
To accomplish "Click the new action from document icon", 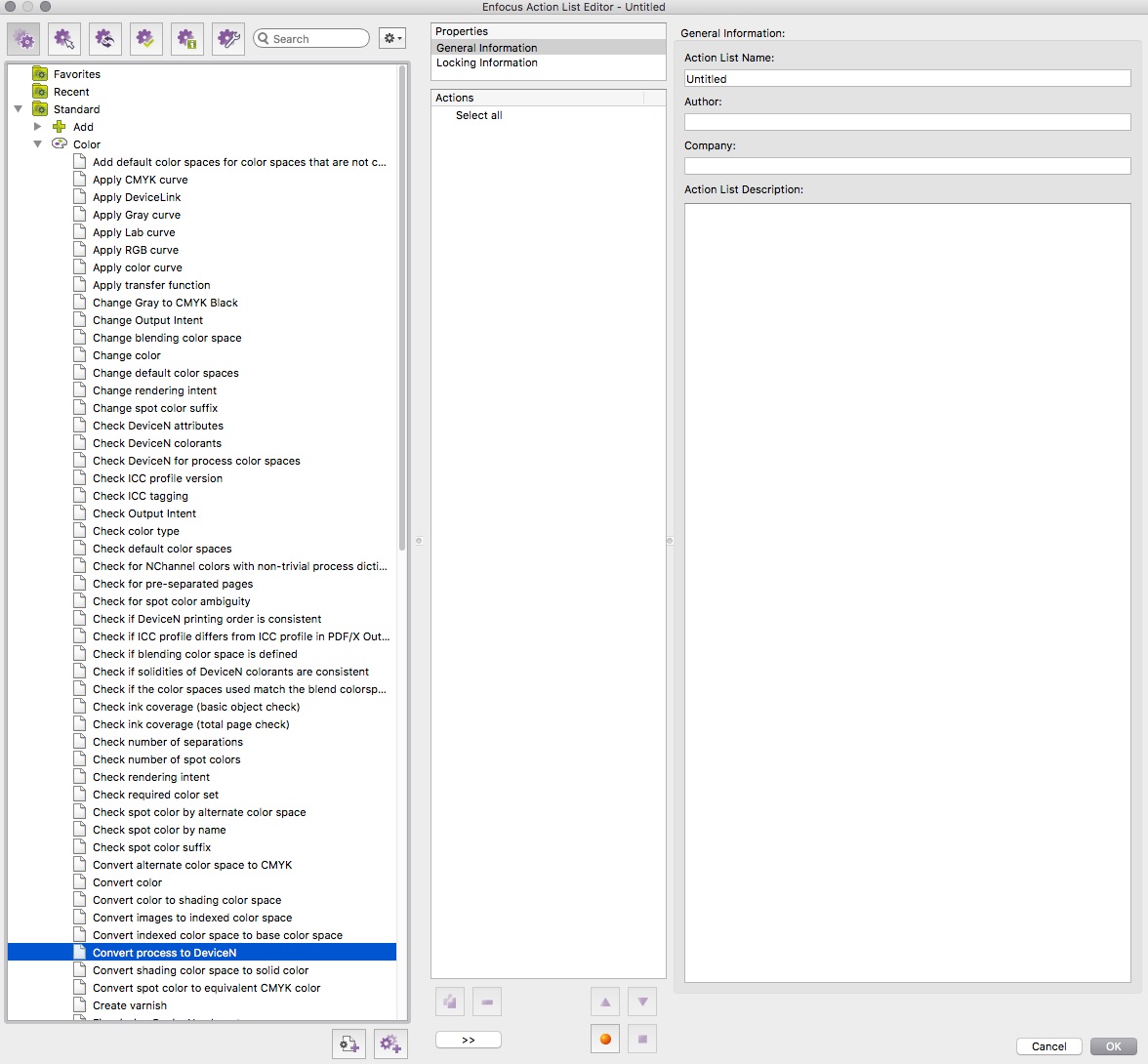I will 348,1044.
